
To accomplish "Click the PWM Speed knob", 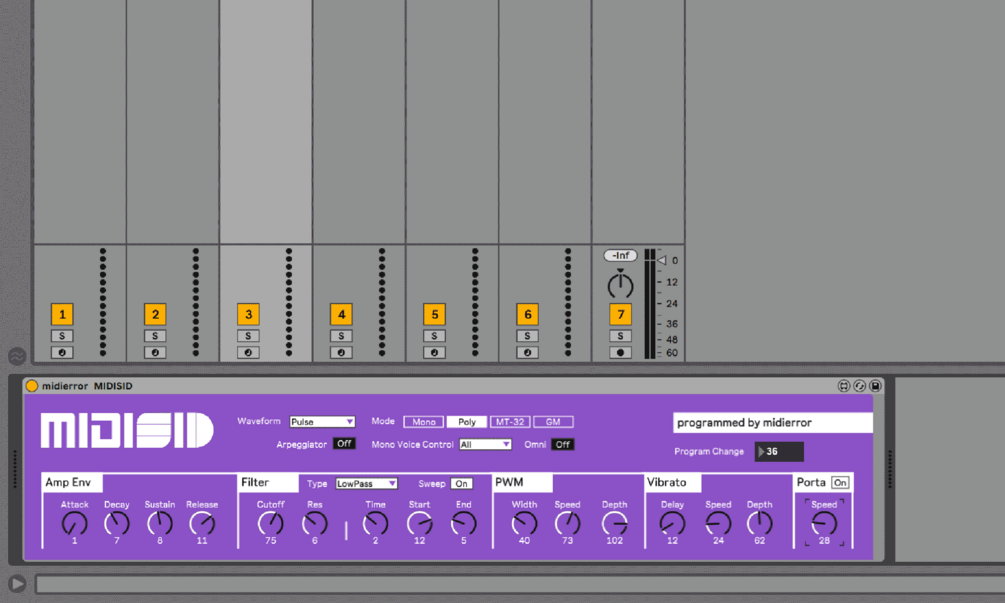I will point(567,524).
